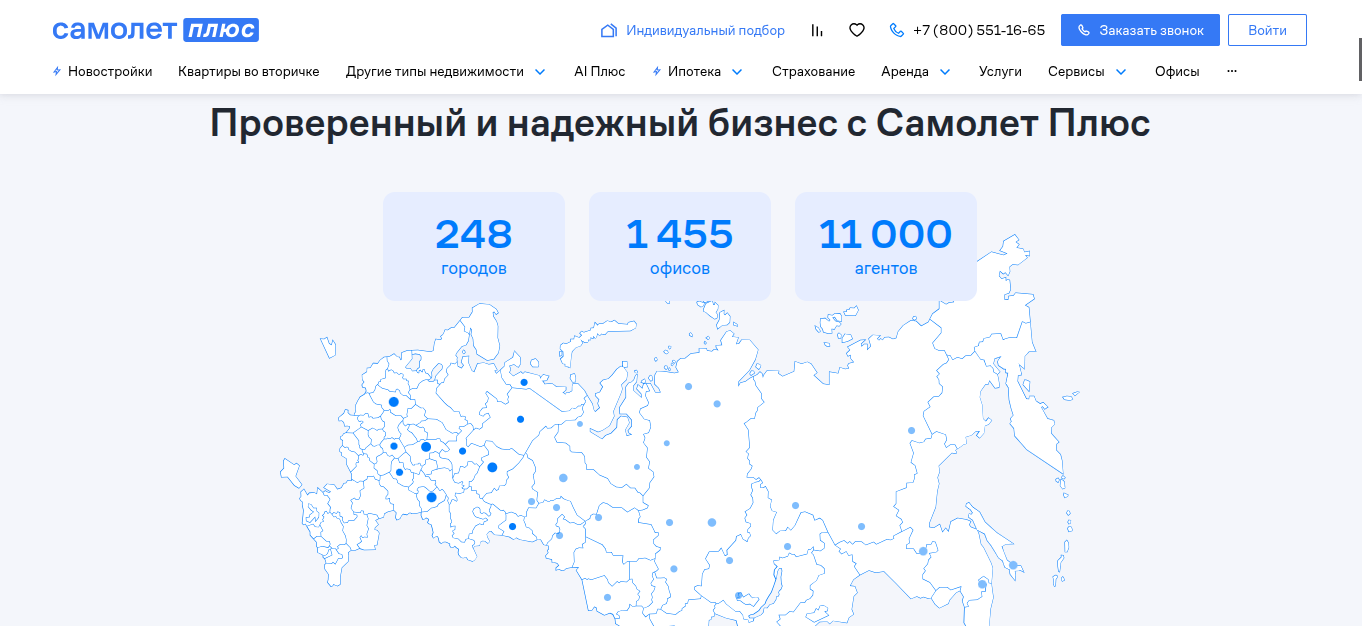Open Услуги menu item
Viewport: 1362px width, 626px height.
pyautogui.click(x=1000, y=71)
